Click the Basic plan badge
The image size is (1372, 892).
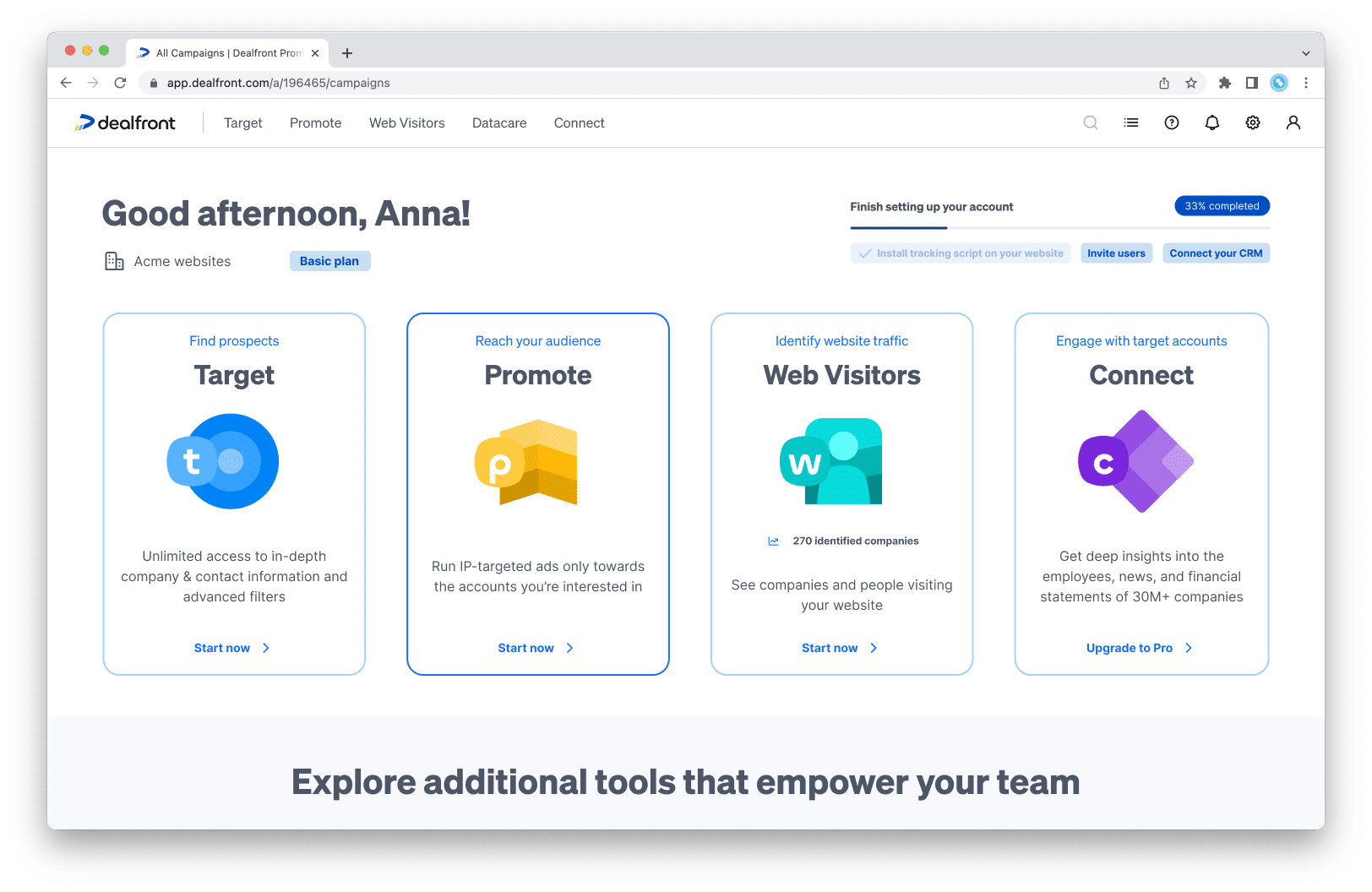329,261
